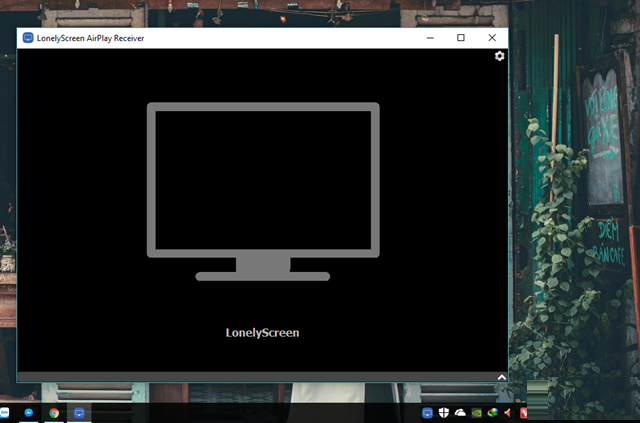Open NVIDIA settings tray icon
The width and height of the screenshot is (640, 423).
[476, 413]
